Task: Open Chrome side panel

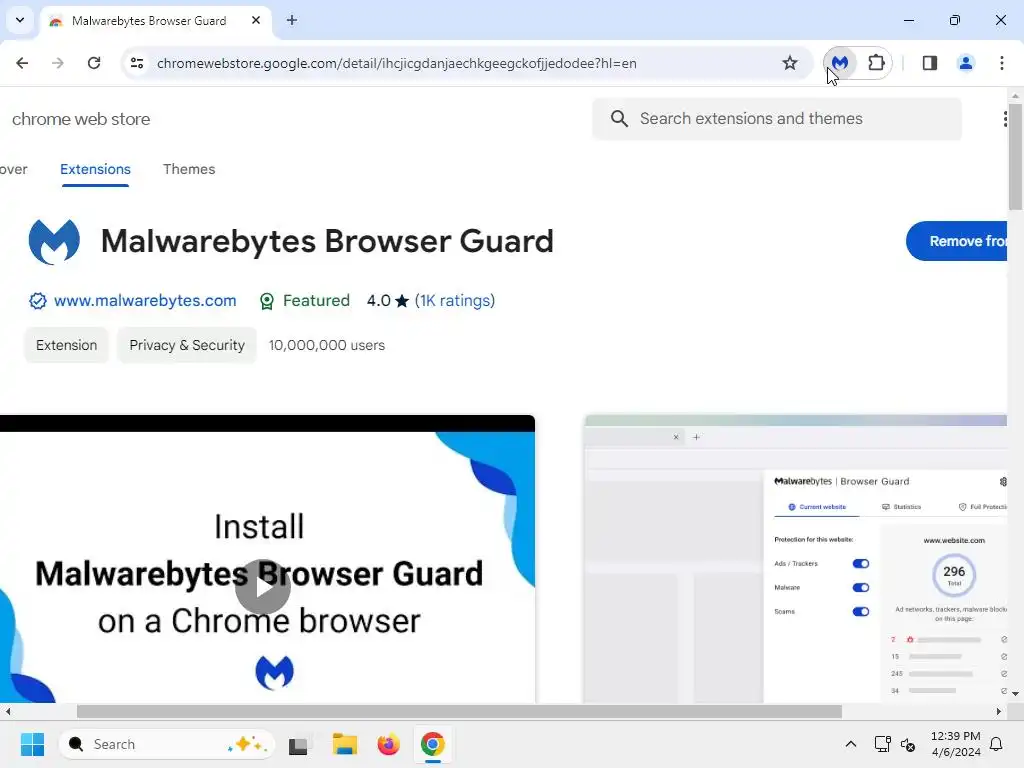Action: (929, 63)
